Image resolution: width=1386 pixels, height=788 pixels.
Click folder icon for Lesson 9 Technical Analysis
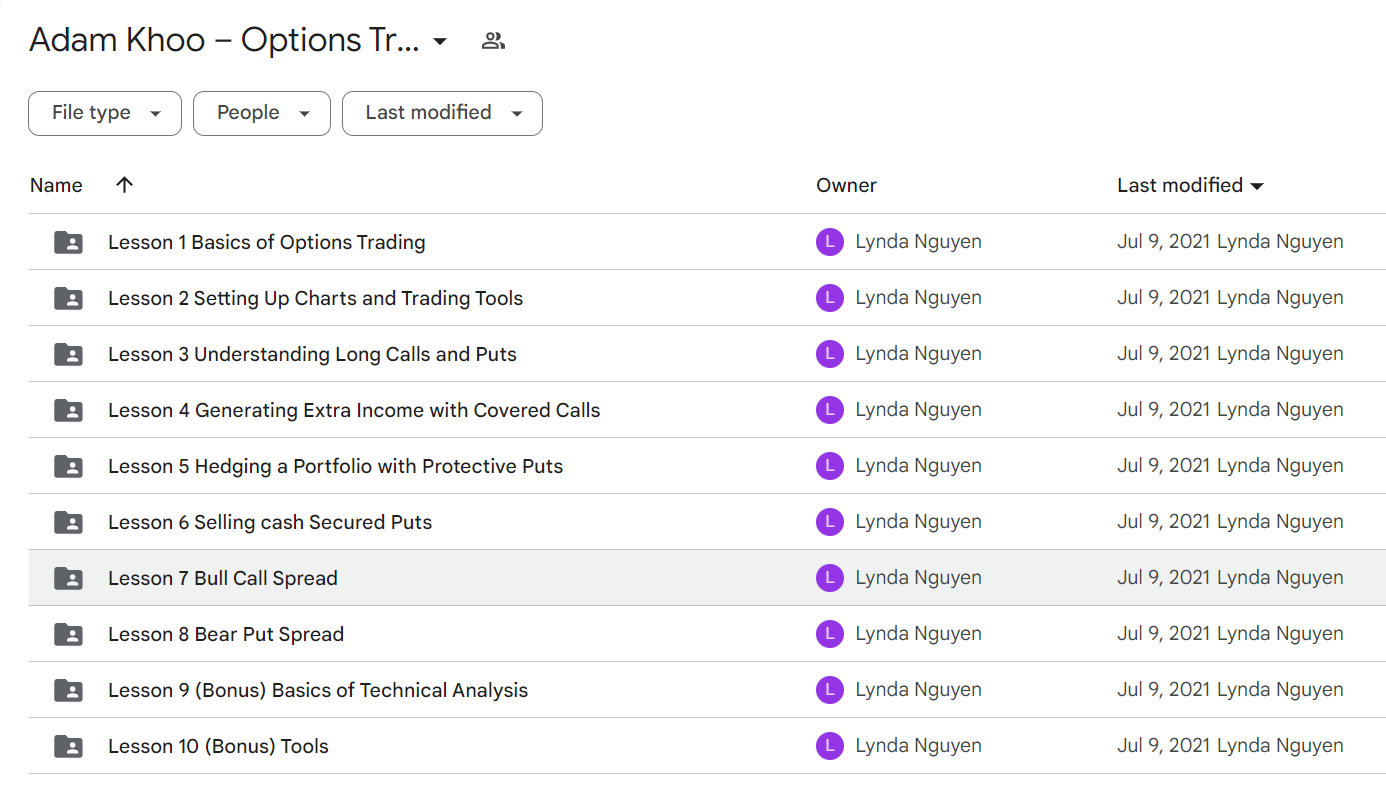[68, 690]
